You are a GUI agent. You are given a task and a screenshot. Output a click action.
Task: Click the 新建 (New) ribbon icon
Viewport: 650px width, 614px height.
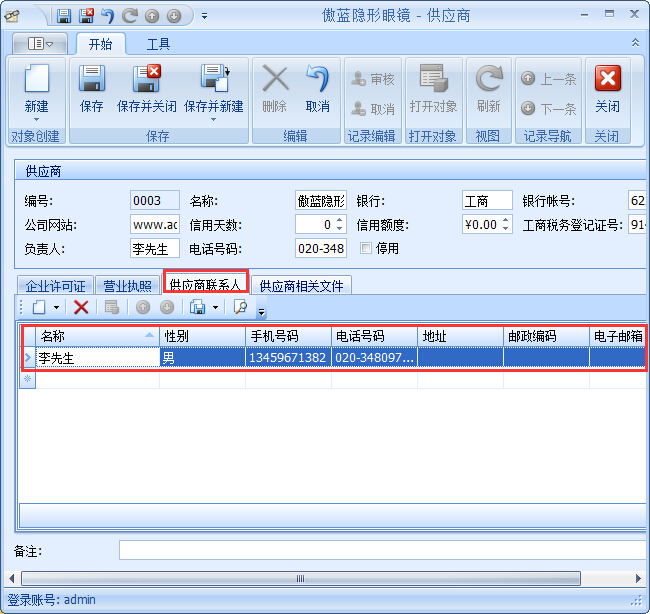point(36,82)
